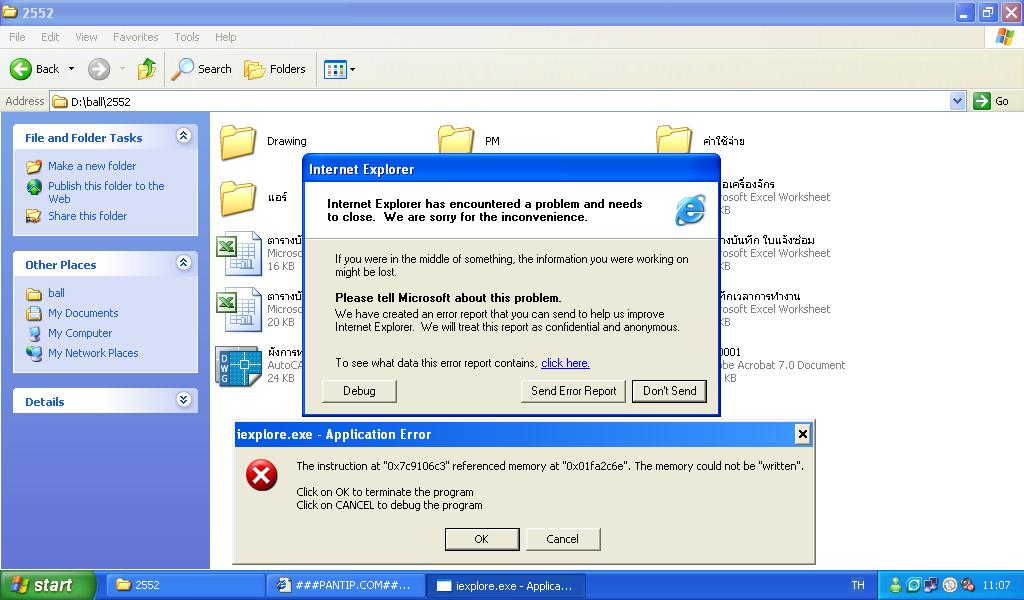Image resolution: width=1024 pixels, height=600 pixels.
Task: Click the system tray clock 11:07
Action: tap(996, 585)
